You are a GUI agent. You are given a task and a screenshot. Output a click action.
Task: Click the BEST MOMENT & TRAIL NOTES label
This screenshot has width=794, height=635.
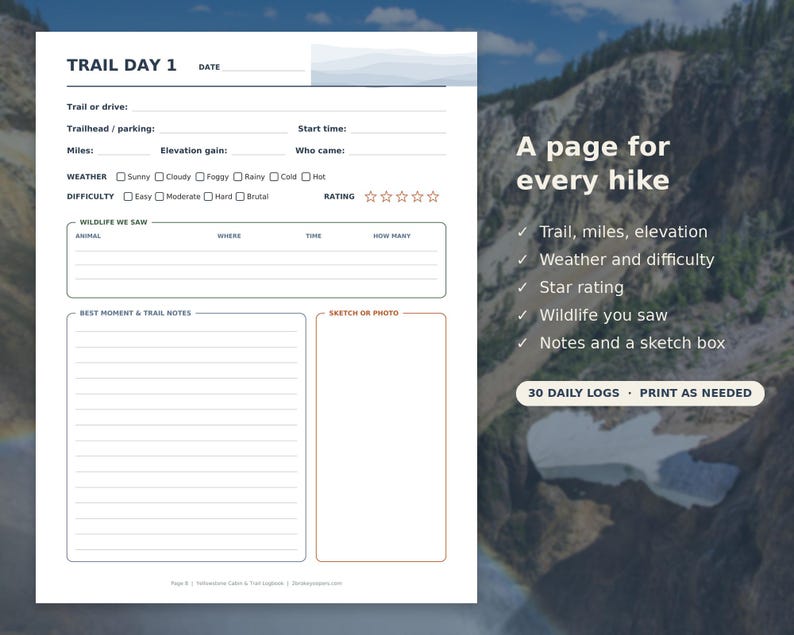tap(135, 313)
